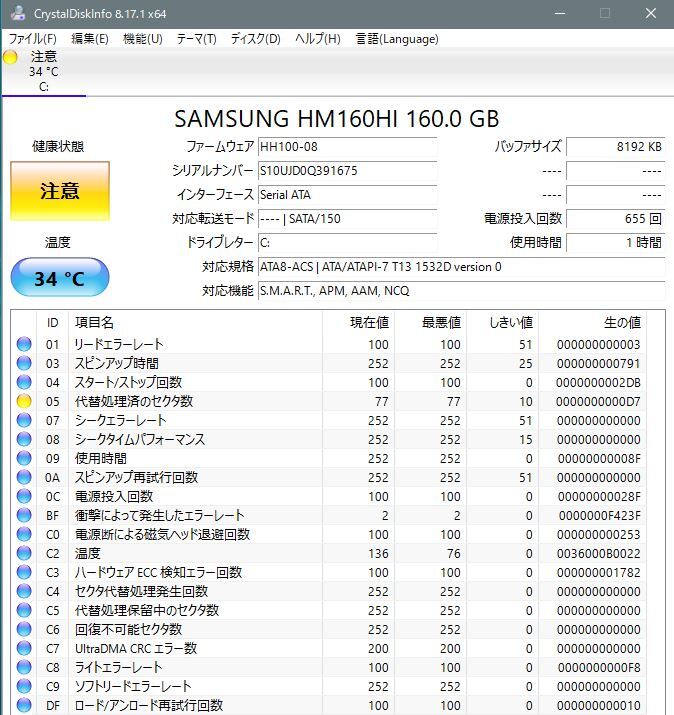Click the status icon for row 0C 電源投入回数
The image size is (674, 715).
click(x=24, y=496)
